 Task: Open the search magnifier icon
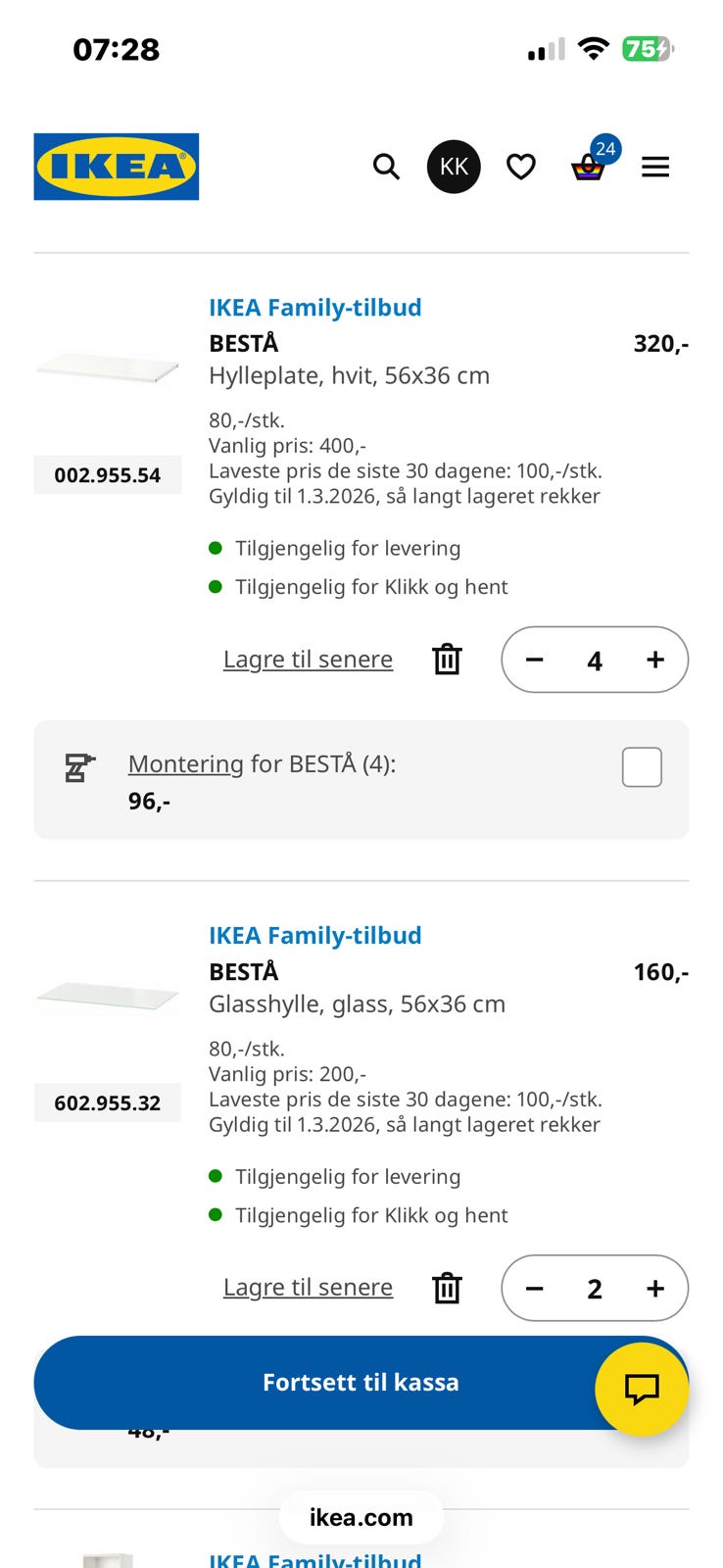pos(386,167)
